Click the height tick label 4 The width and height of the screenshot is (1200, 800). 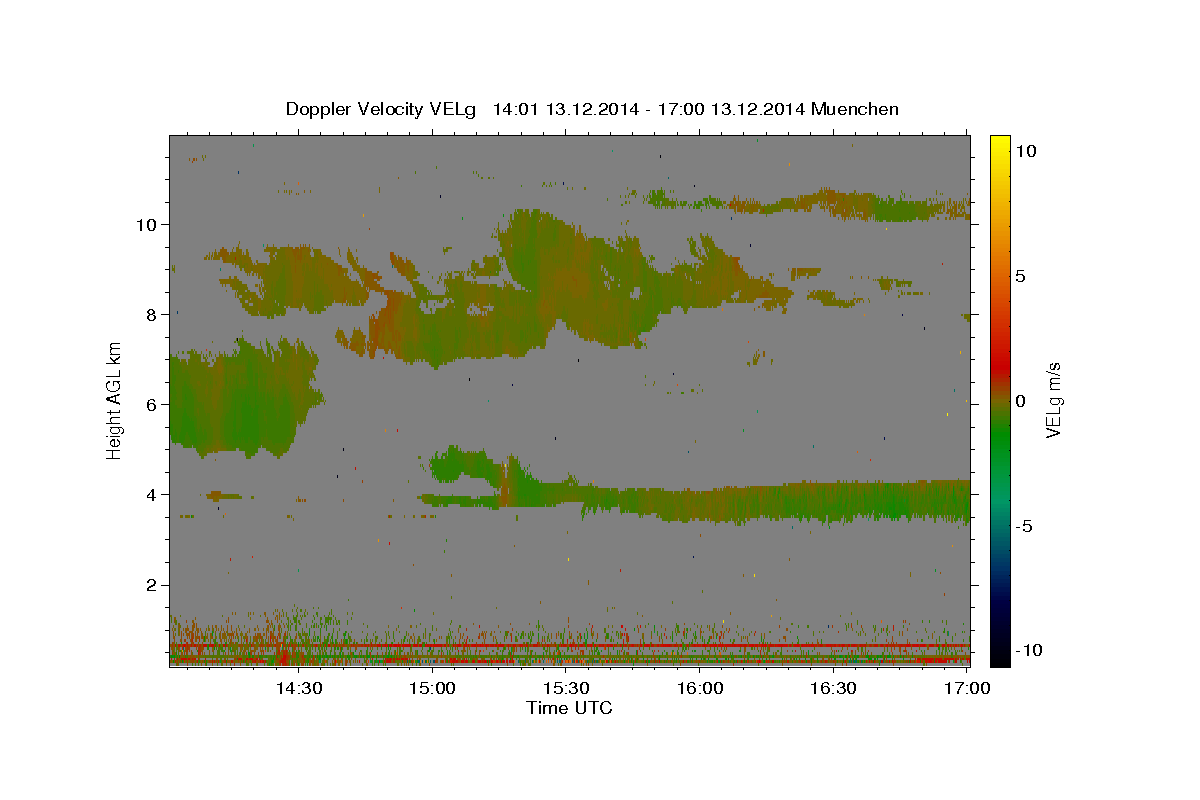153,495
